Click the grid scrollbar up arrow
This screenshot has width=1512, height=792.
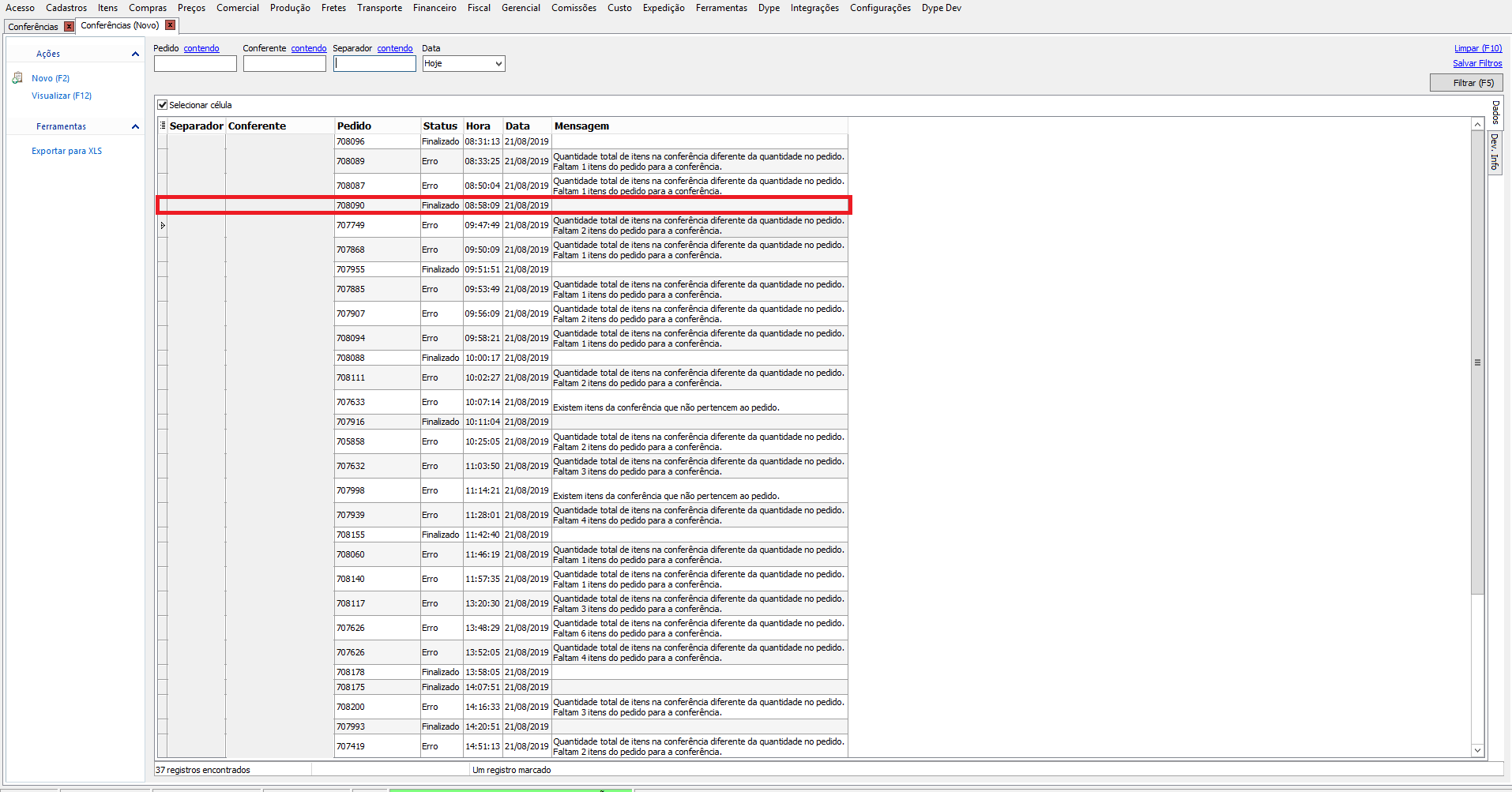(x=1477, y=124)
